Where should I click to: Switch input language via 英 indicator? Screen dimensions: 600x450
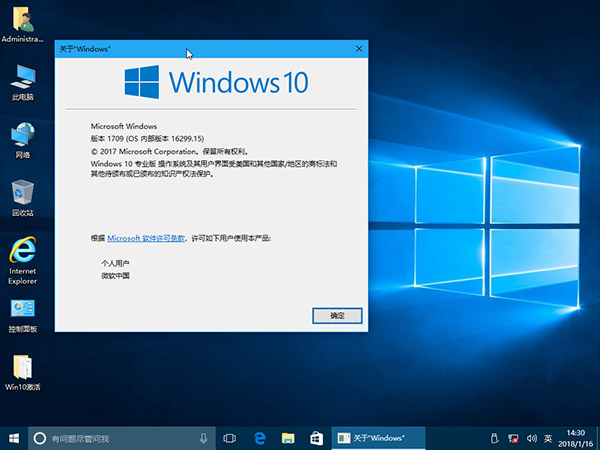546,438
